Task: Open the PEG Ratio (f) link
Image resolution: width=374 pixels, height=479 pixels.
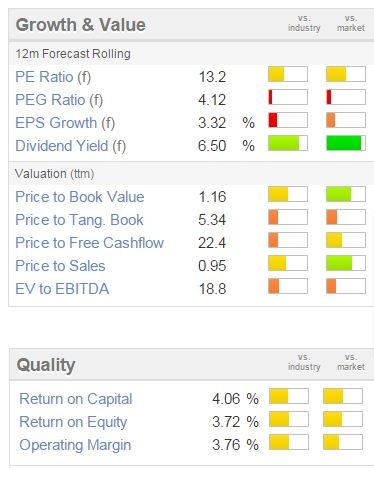Action: pos(59,100)
